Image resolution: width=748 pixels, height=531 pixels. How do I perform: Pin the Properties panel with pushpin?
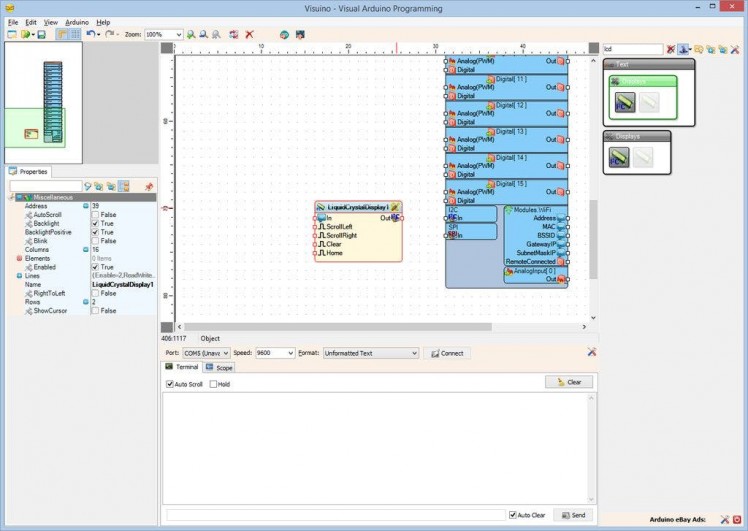[x=149, y=186]
